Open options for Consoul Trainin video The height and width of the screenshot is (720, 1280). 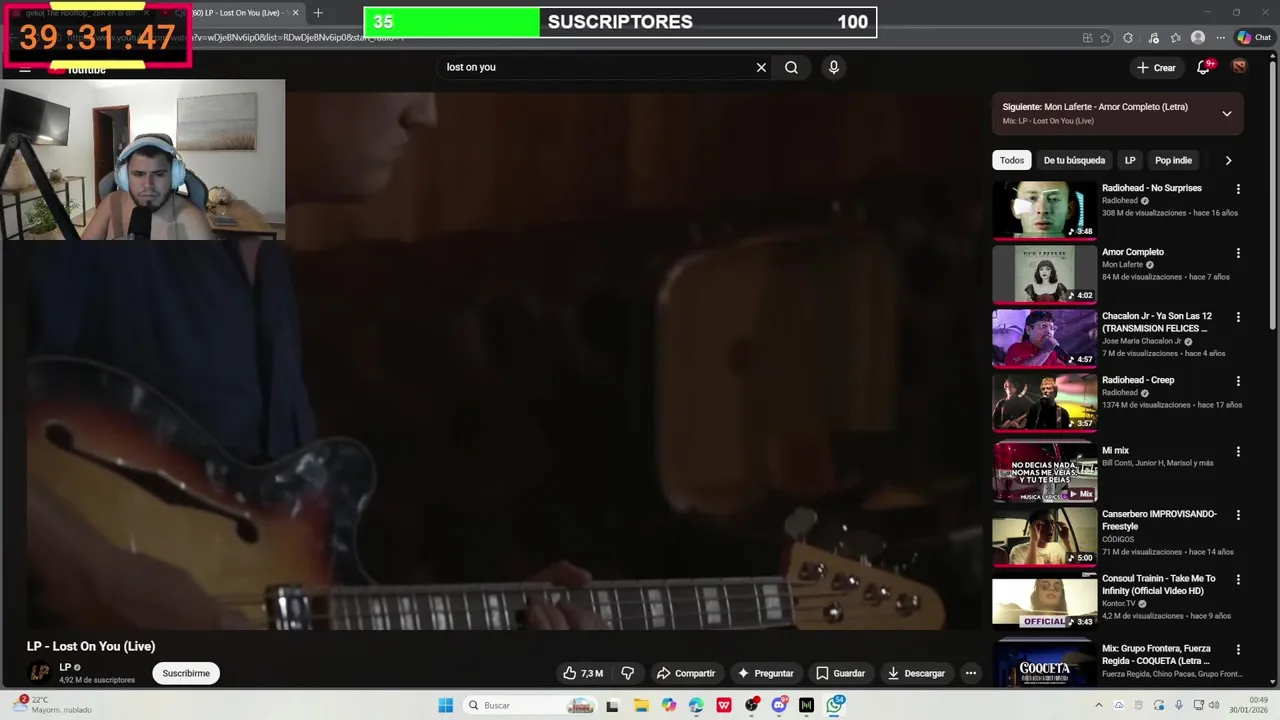click(x=1238, y=579)
